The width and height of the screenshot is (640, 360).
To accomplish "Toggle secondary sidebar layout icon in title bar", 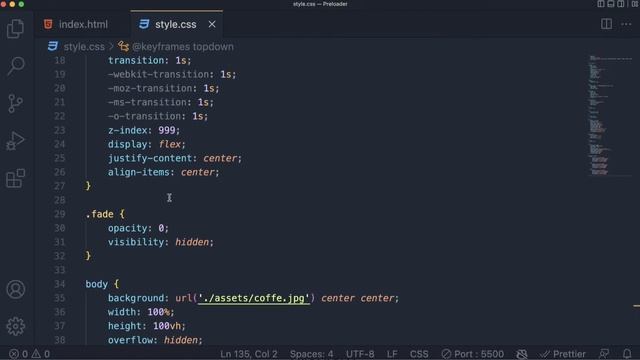I will [x=620, y=4].
